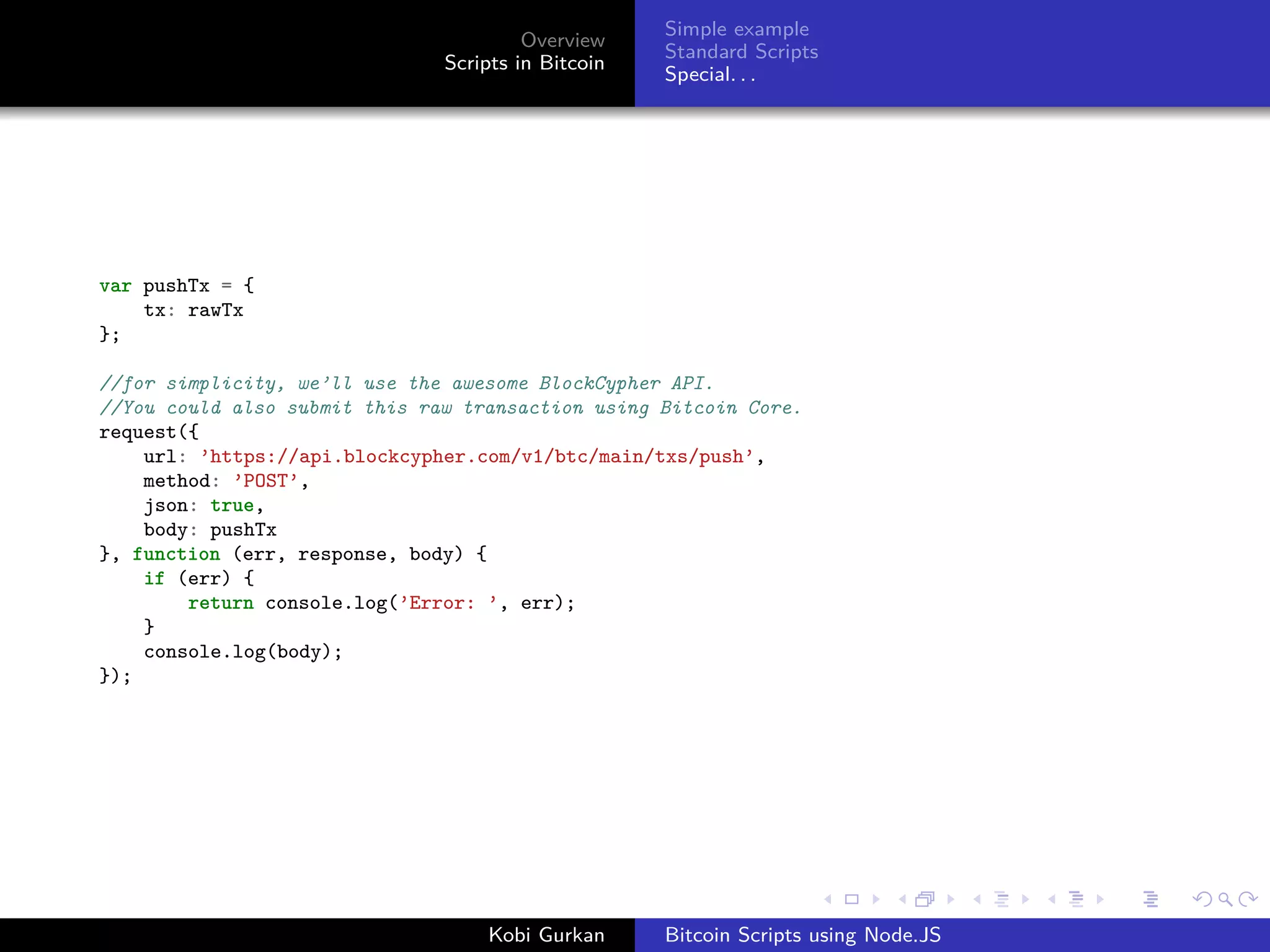Image resolution: width=1270 pixels, height=952 pixels.
Task: Click the function (err, response, body) line
Action: pyautogui.click(x=293, y=554)
